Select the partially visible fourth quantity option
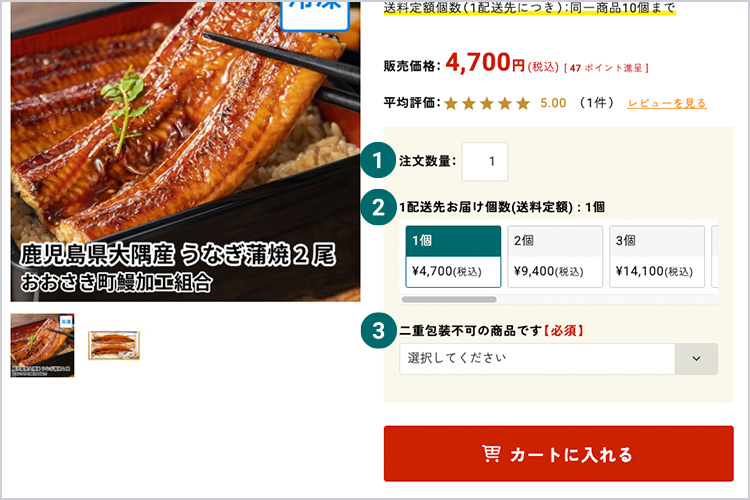This screenshot has height=500, width=750. coord(715,256)
